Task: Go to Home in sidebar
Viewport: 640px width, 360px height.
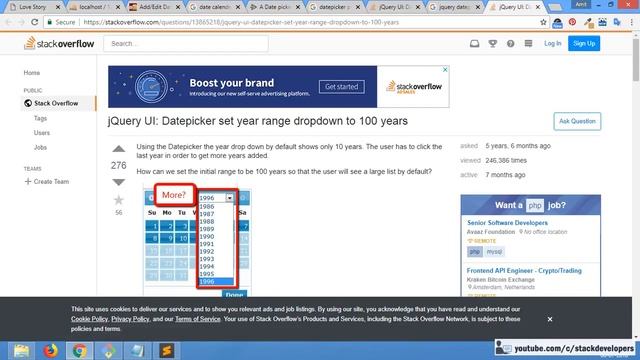Action: pyautogui.click(x=31, y=73)
